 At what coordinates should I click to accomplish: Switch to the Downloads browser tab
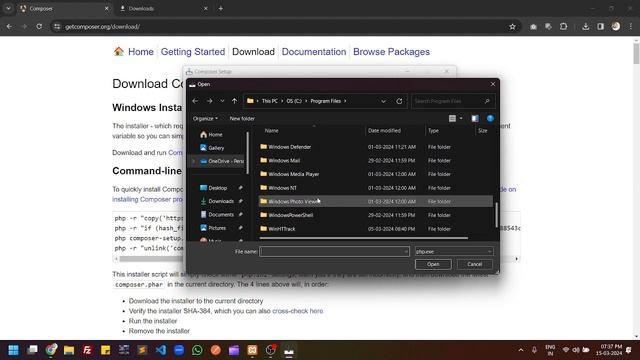(162, 8)
